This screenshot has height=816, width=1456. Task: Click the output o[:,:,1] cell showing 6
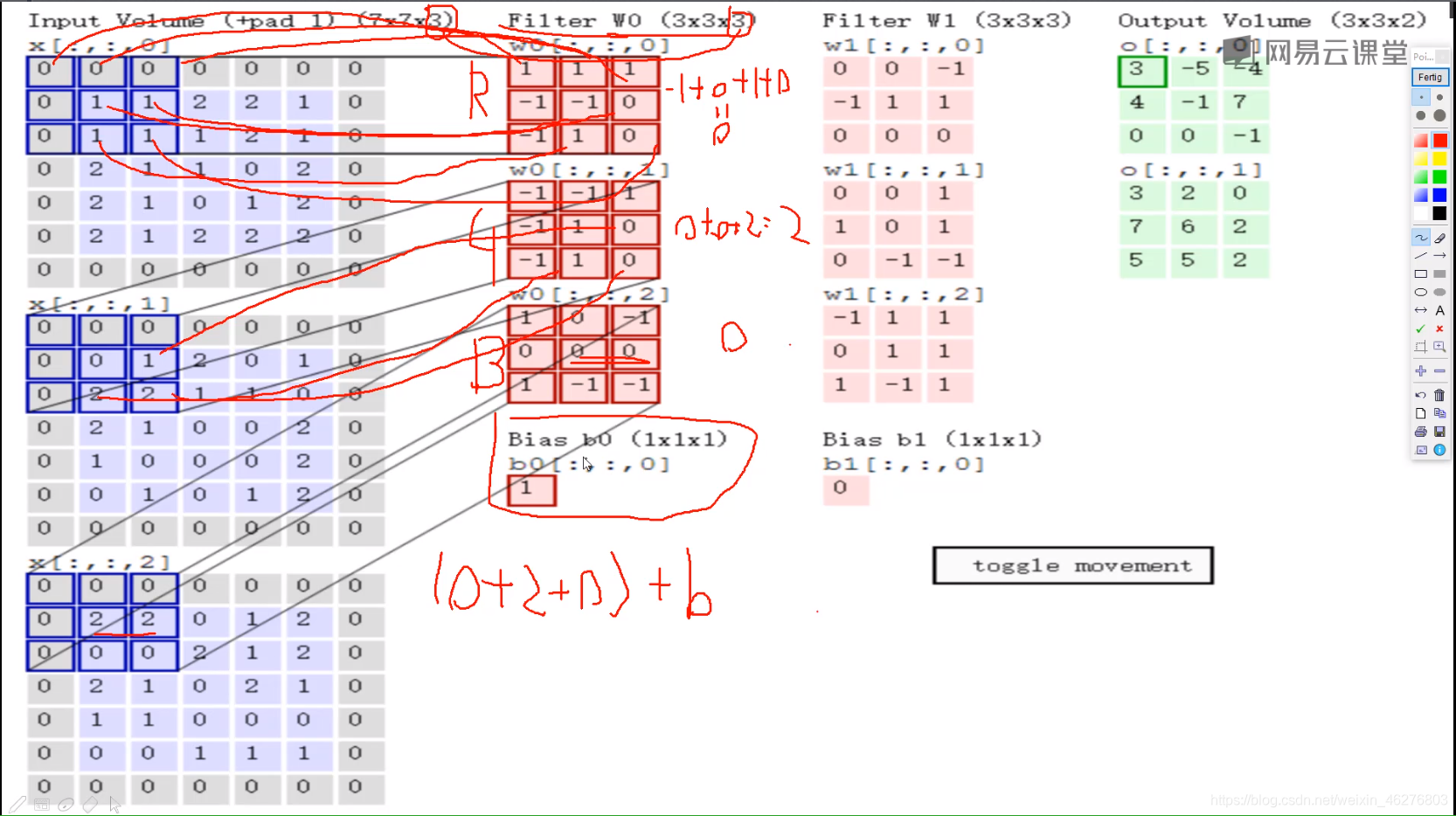click(1194, 227)
